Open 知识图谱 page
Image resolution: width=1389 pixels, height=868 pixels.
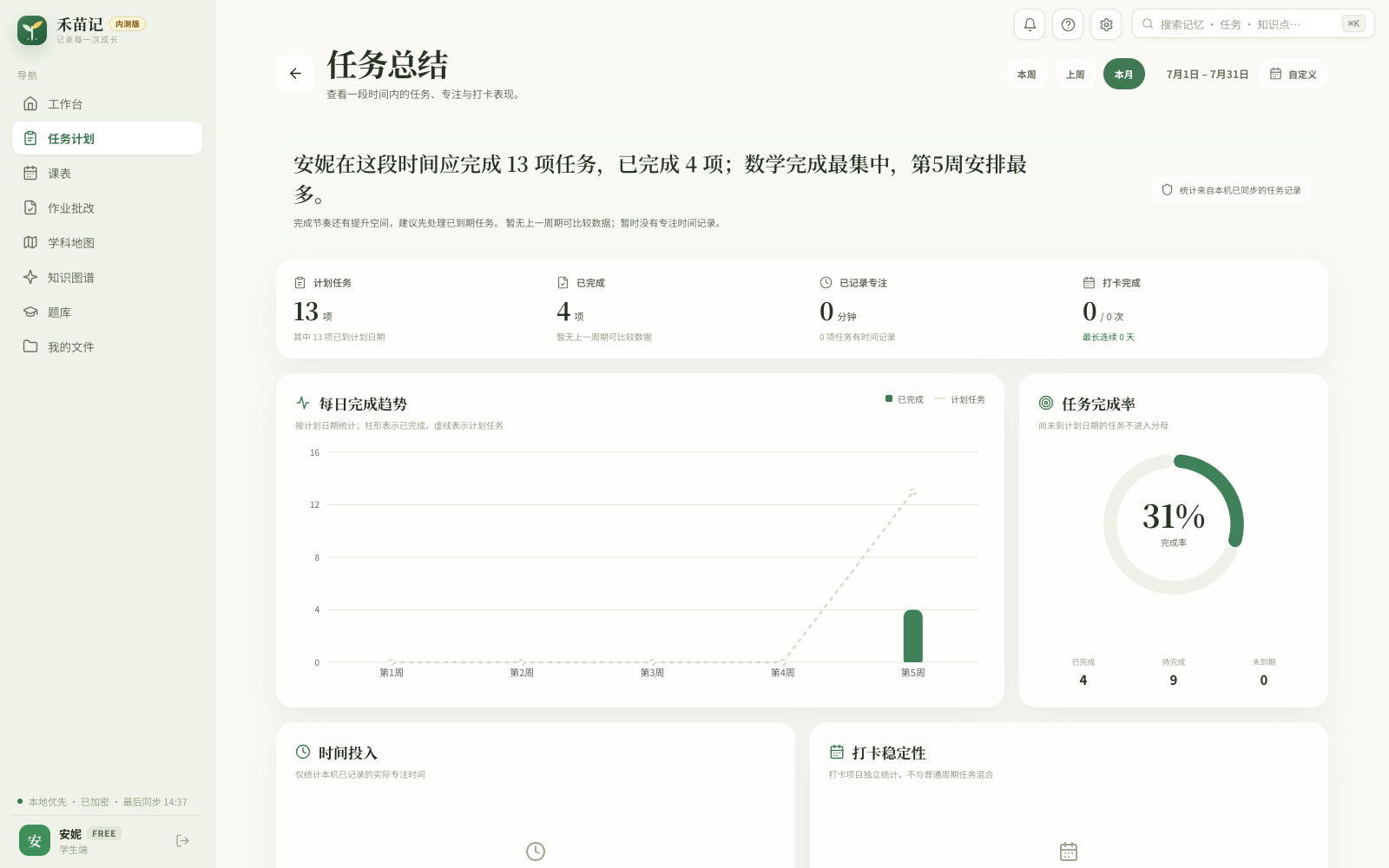108,278
